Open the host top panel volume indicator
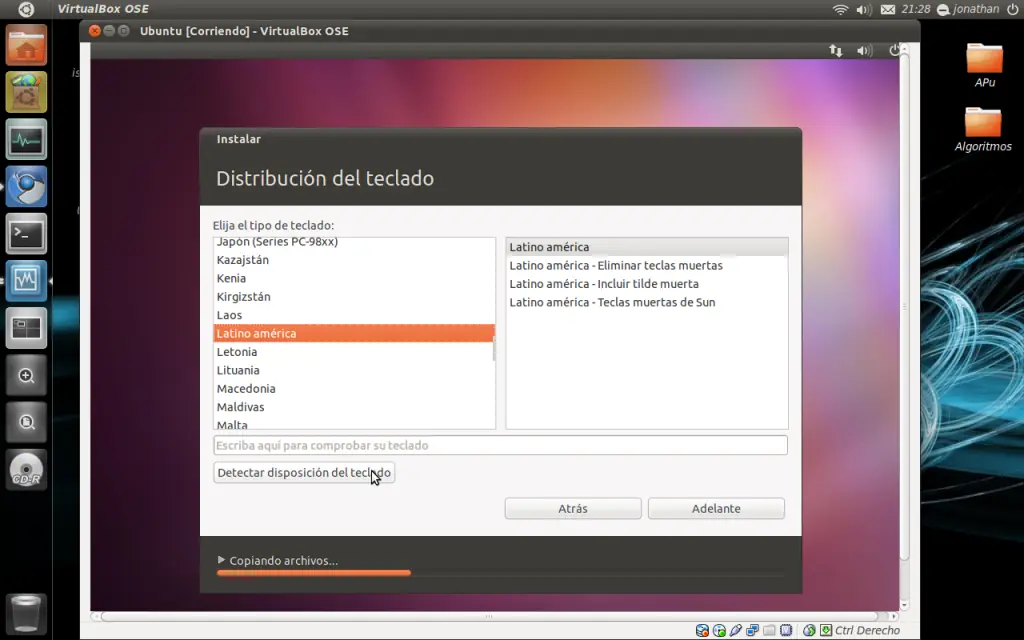Image resolution: width=1024 pixels, height=640 pixels. [x=864, y=9]
